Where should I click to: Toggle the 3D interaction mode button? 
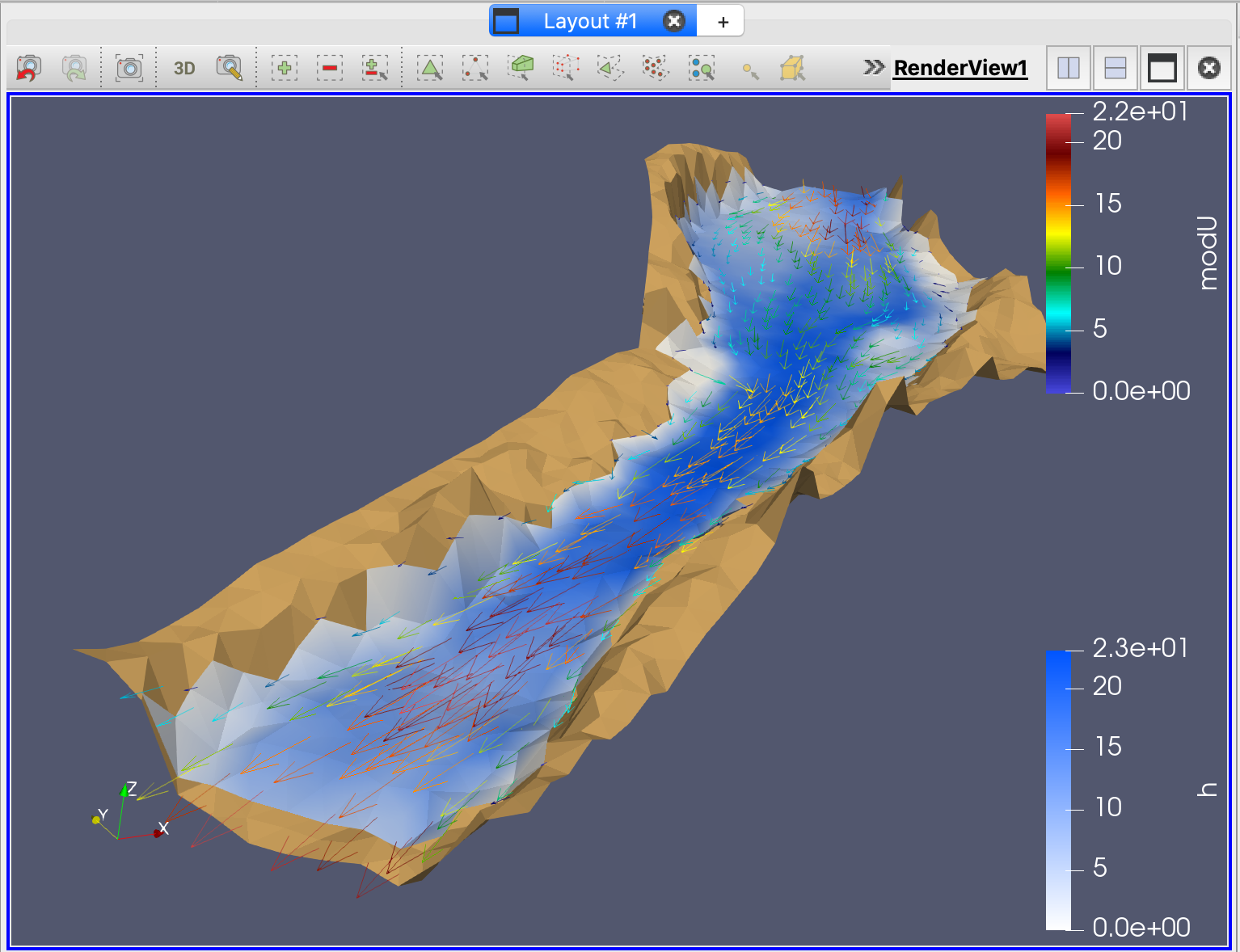pos(184,69)
